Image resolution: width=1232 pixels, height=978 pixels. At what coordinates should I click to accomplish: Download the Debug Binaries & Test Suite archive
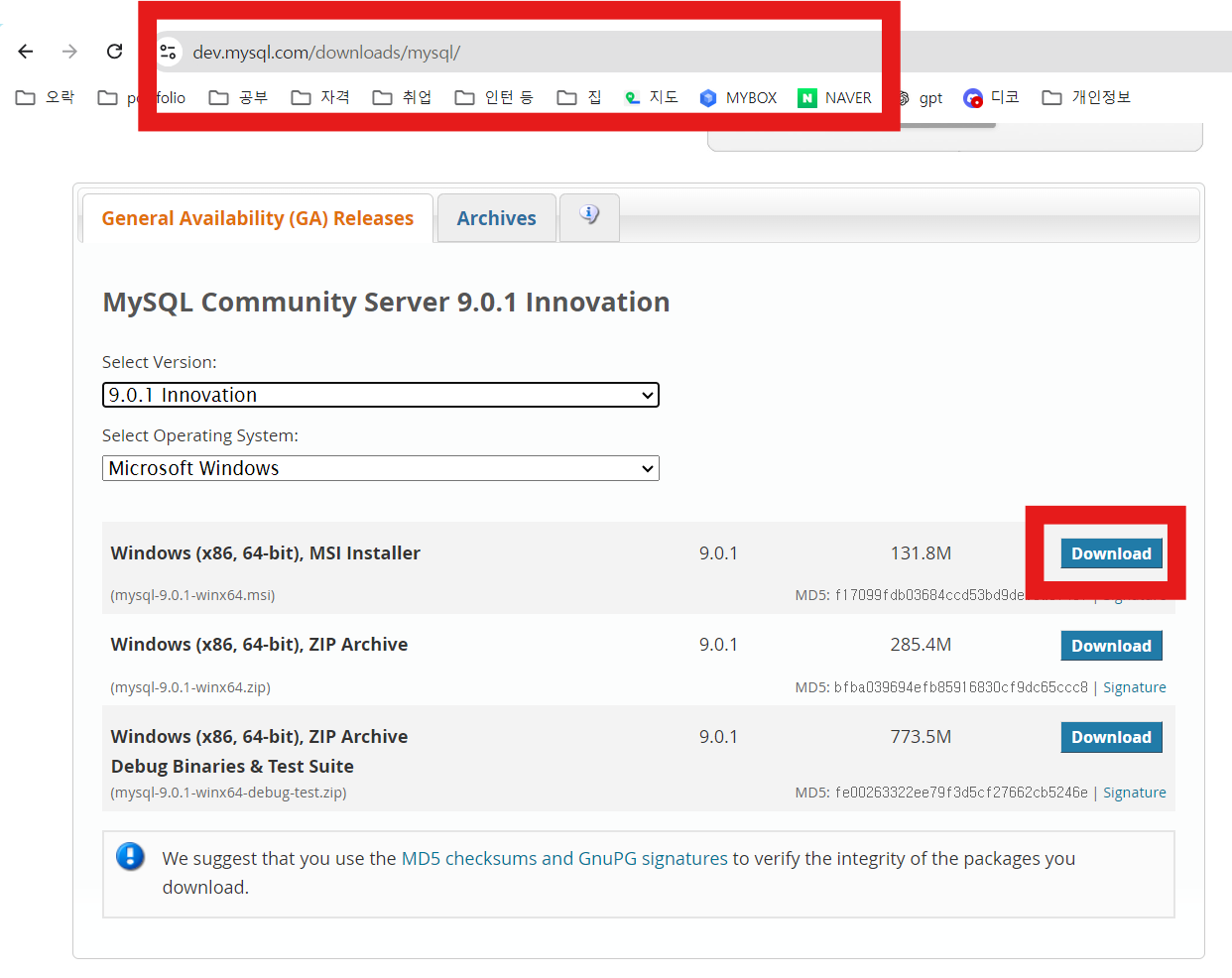(1111, 737)
